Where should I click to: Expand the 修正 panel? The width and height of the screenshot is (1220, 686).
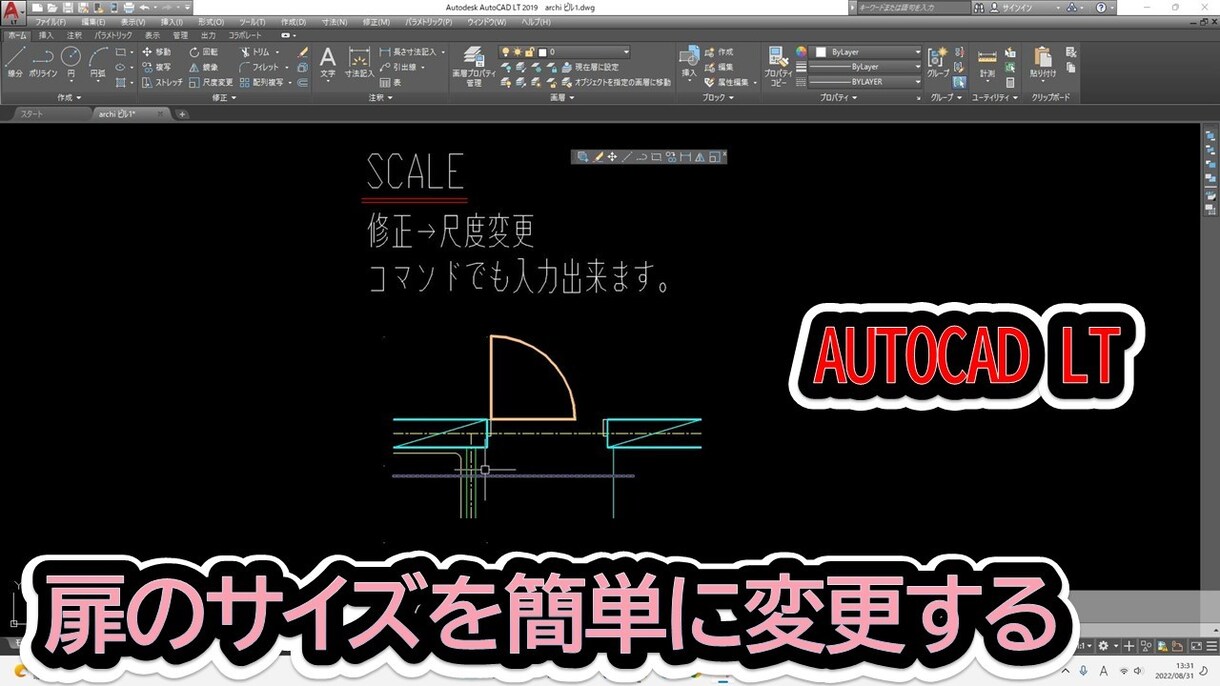point(225,98)
